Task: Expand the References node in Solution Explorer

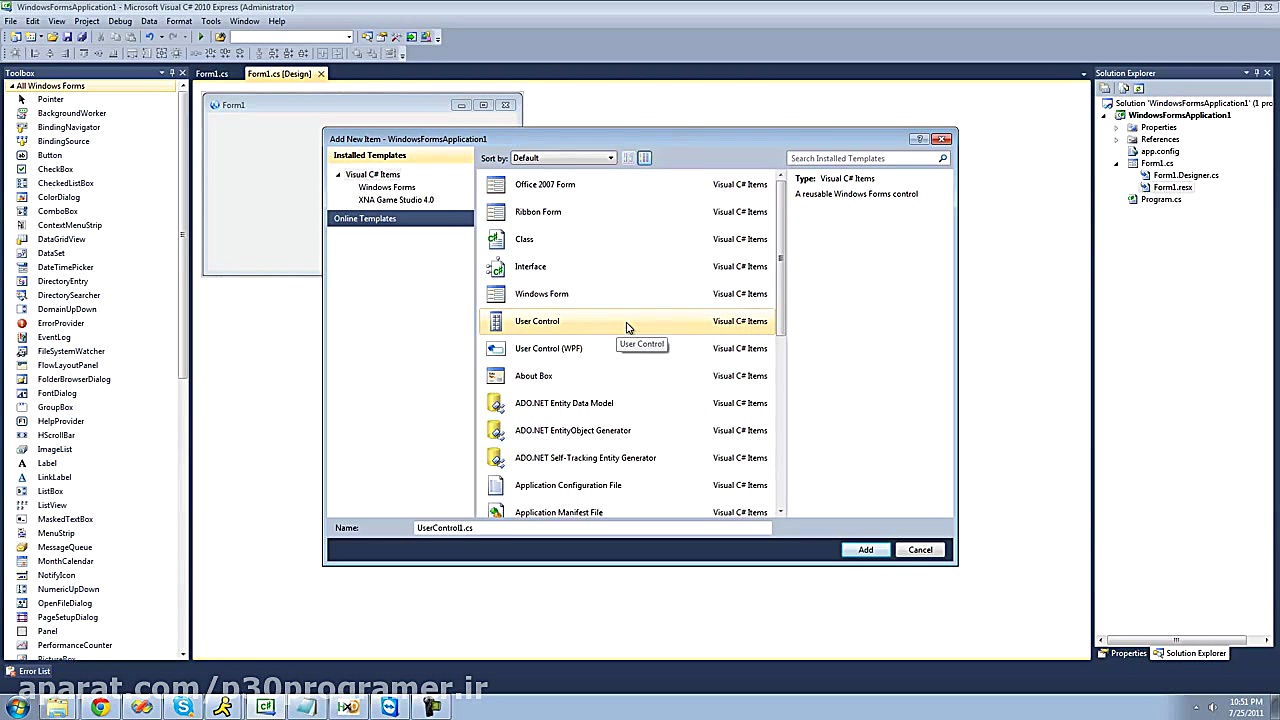Action: coord(1117,140)
